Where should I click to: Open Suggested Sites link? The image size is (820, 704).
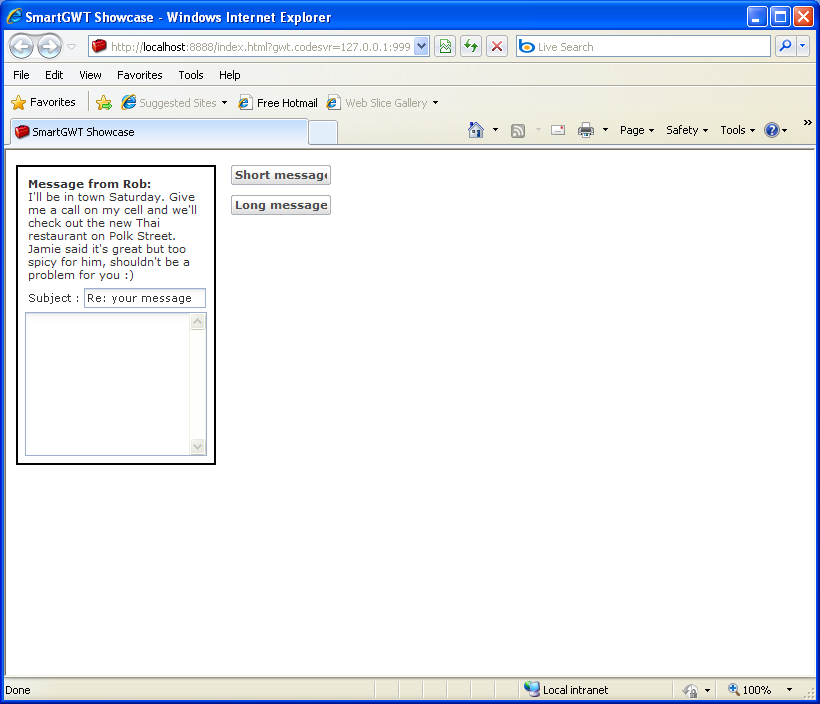pos(169,103)
